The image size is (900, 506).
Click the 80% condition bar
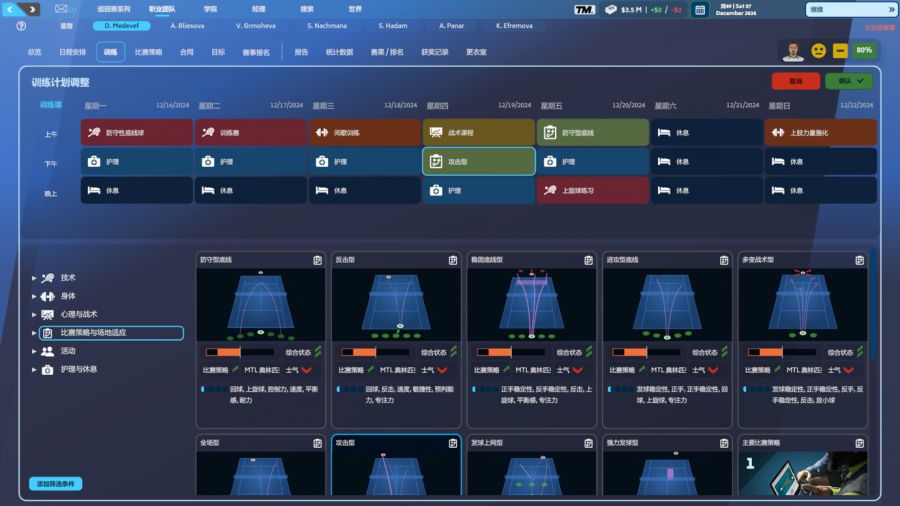(864, 51)
